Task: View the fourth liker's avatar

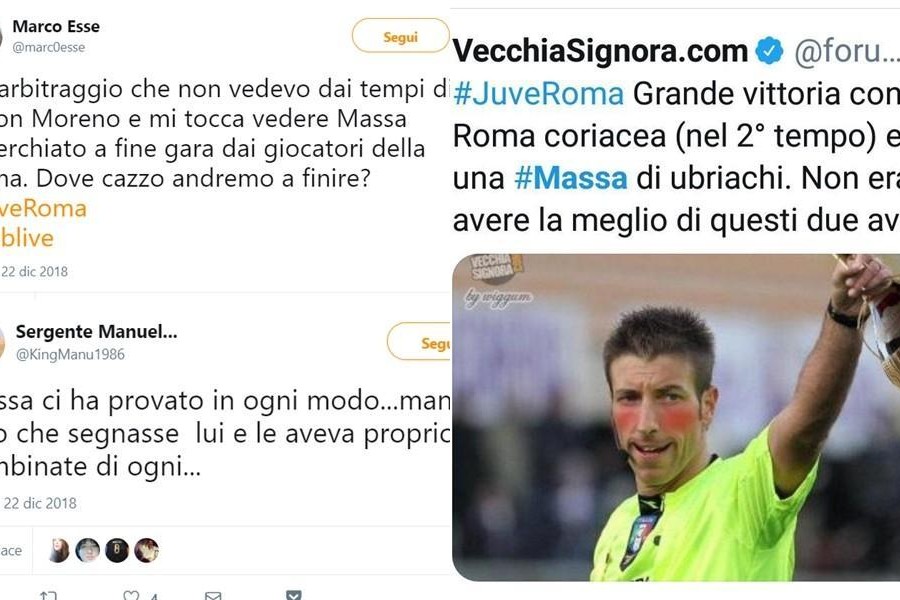Action: pyautogui.click(x=146, y=550)
